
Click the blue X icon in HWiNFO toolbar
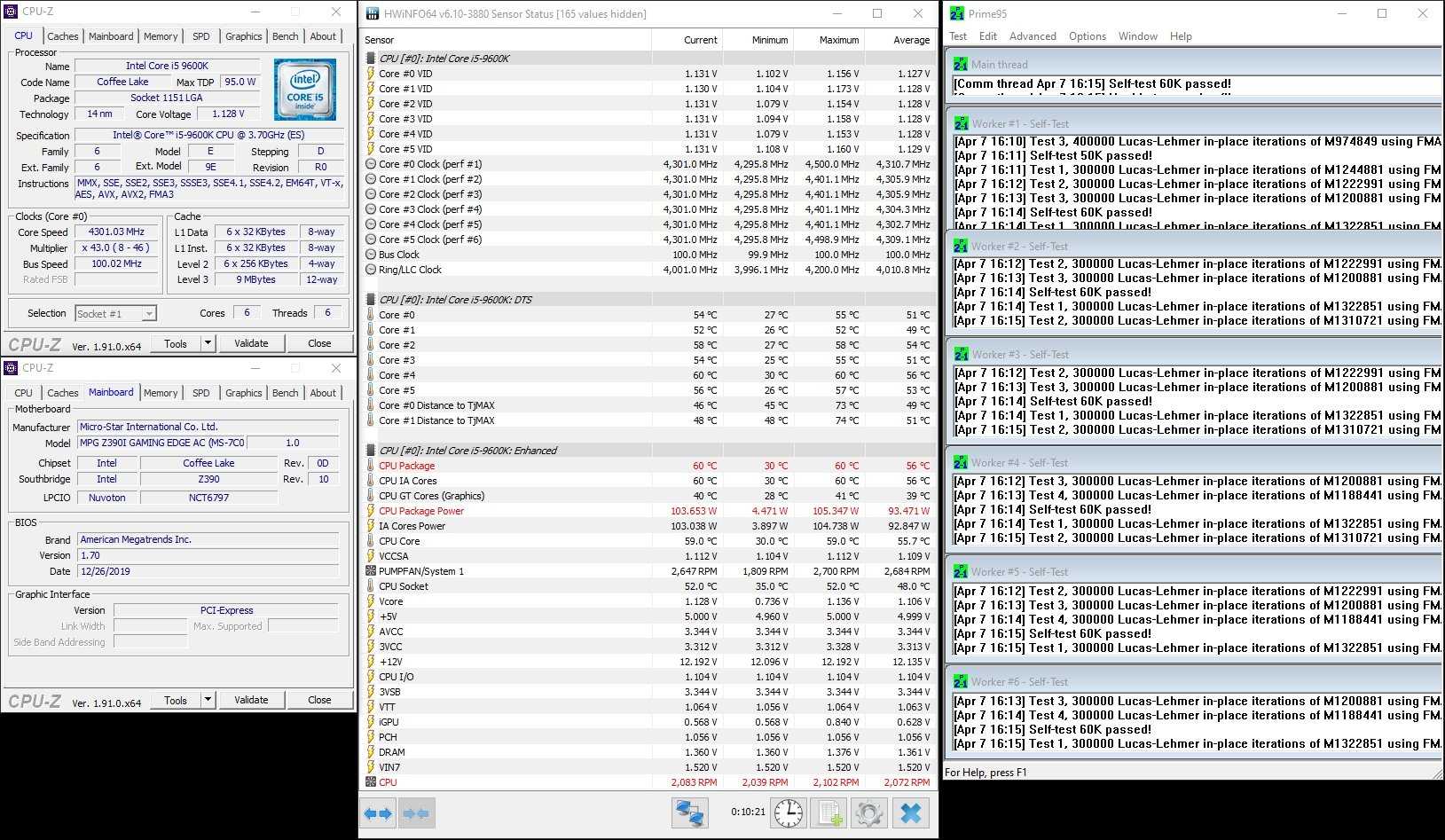point(911,813)
